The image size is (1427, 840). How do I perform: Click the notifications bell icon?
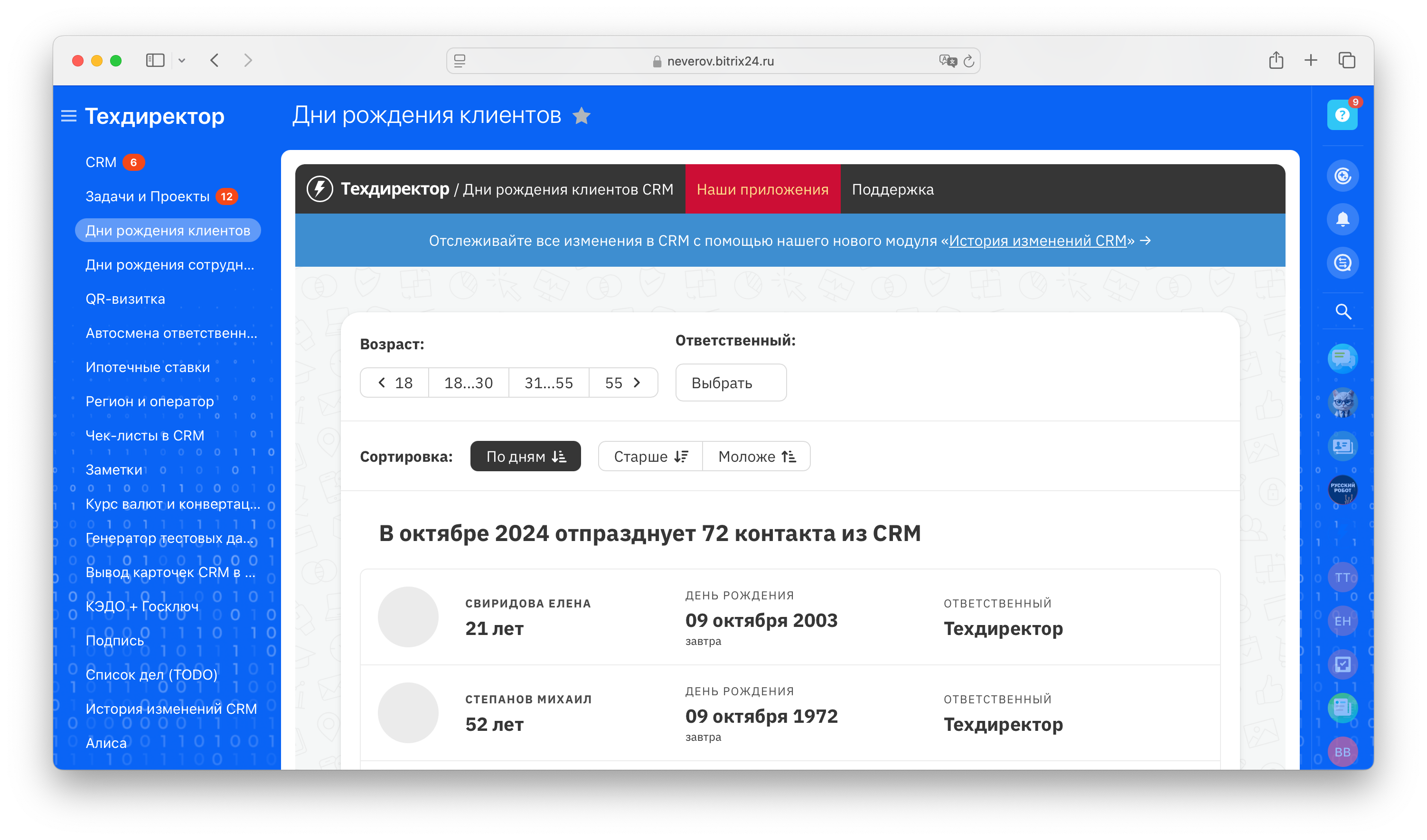coord(1342,219)
